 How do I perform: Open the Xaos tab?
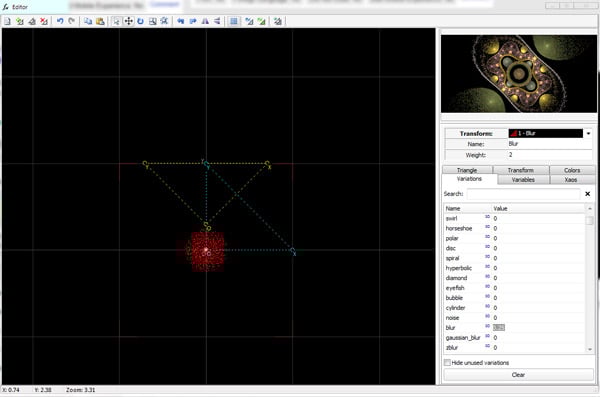click(571, 180)
